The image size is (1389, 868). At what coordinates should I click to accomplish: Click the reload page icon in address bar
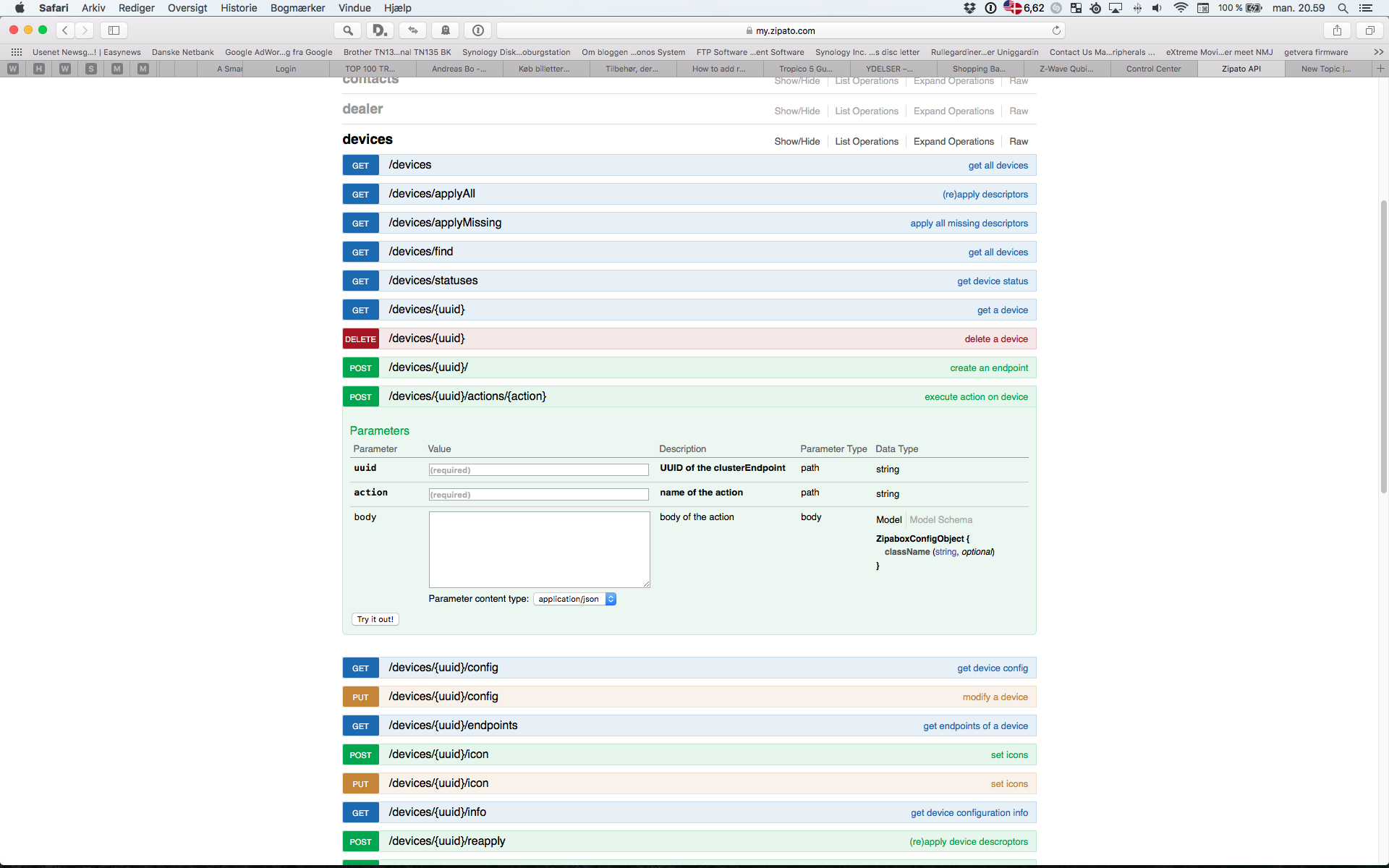(1056, 30)
